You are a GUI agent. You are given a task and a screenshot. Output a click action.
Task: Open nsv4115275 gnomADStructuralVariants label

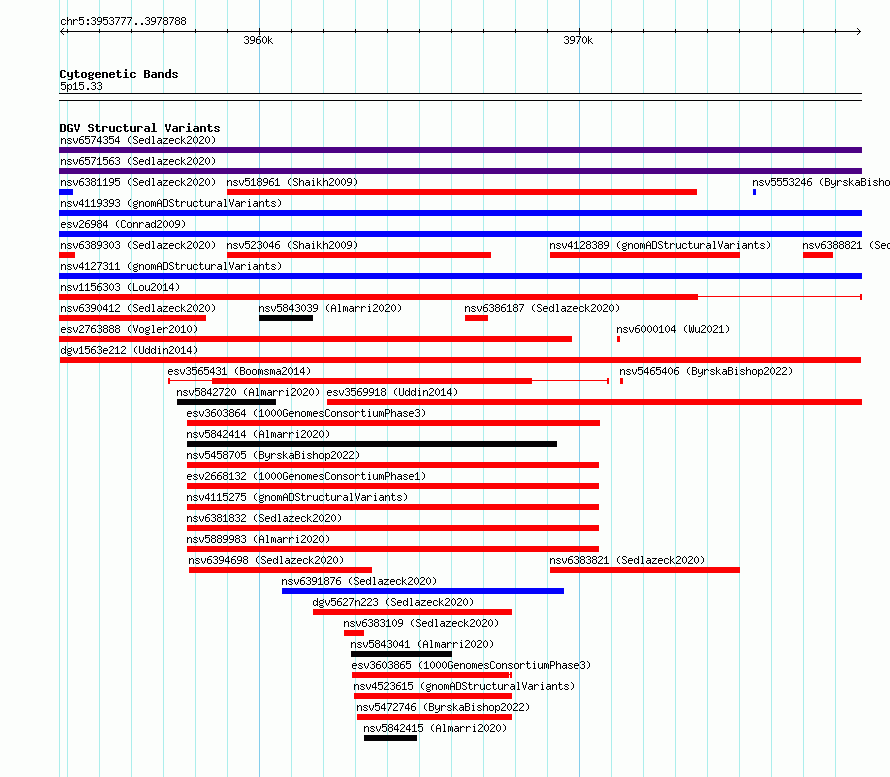pyautogui.click(x=297, y=497)
